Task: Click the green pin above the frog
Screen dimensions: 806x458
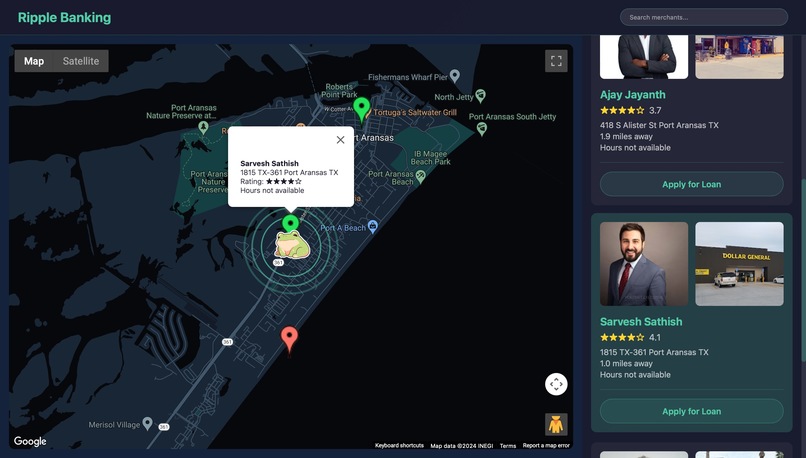Action: [290, 223]
